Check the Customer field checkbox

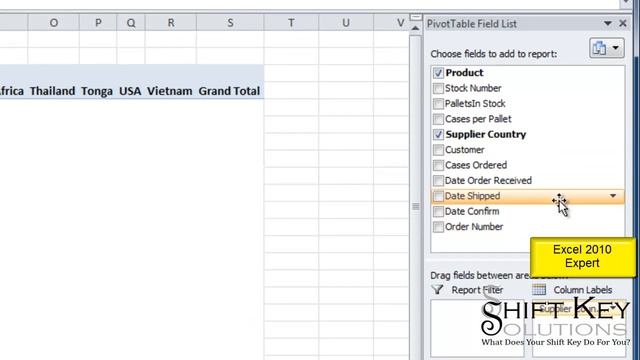coord(438,150)
